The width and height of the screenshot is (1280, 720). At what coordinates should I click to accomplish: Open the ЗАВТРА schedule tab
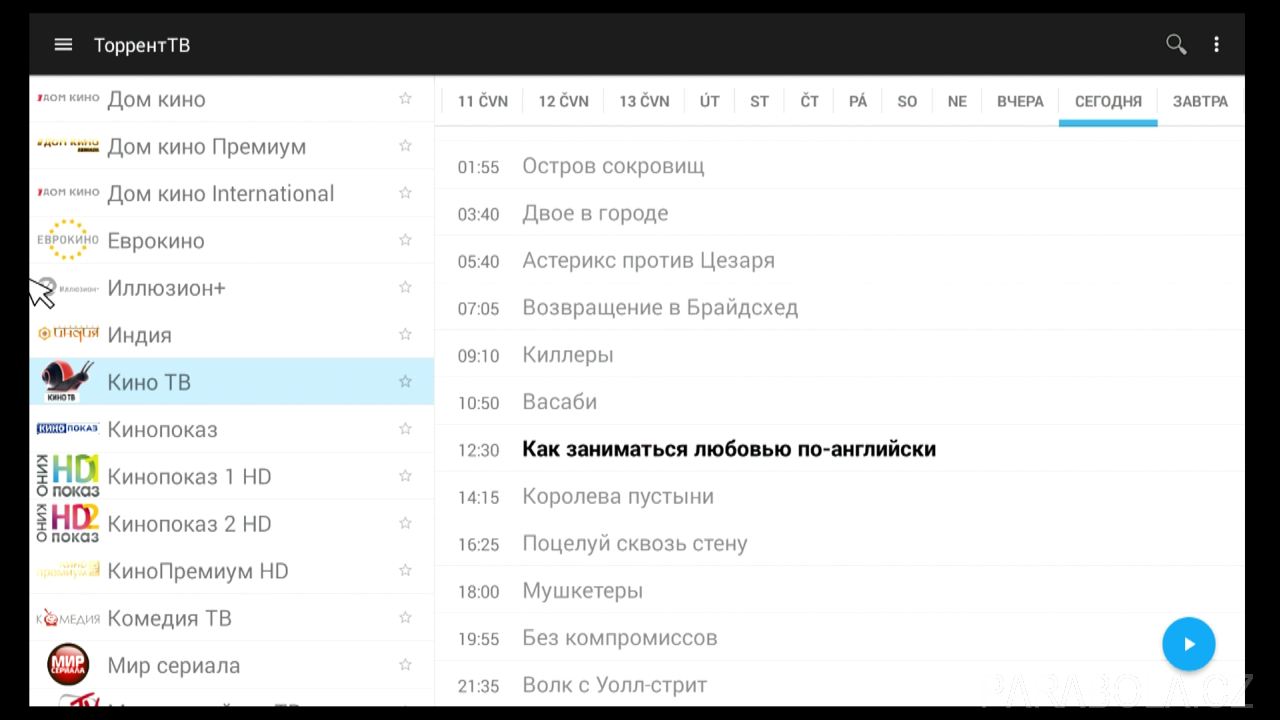coord(1200,101)
